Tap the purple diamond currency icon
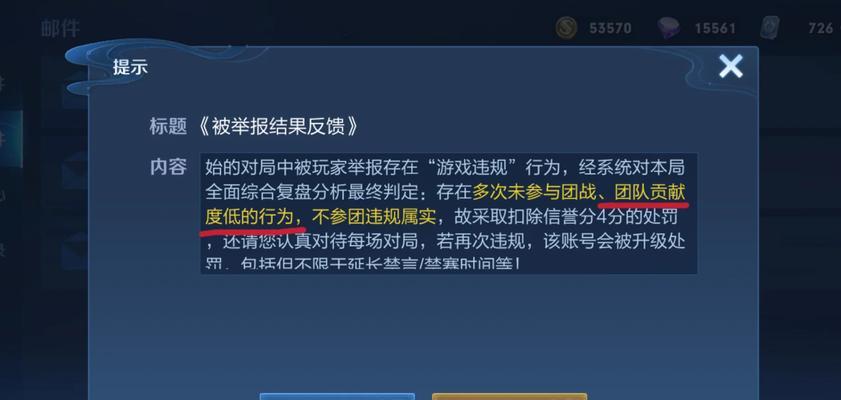Viewport: 841px width, 400px height. [x=669, y=28]
